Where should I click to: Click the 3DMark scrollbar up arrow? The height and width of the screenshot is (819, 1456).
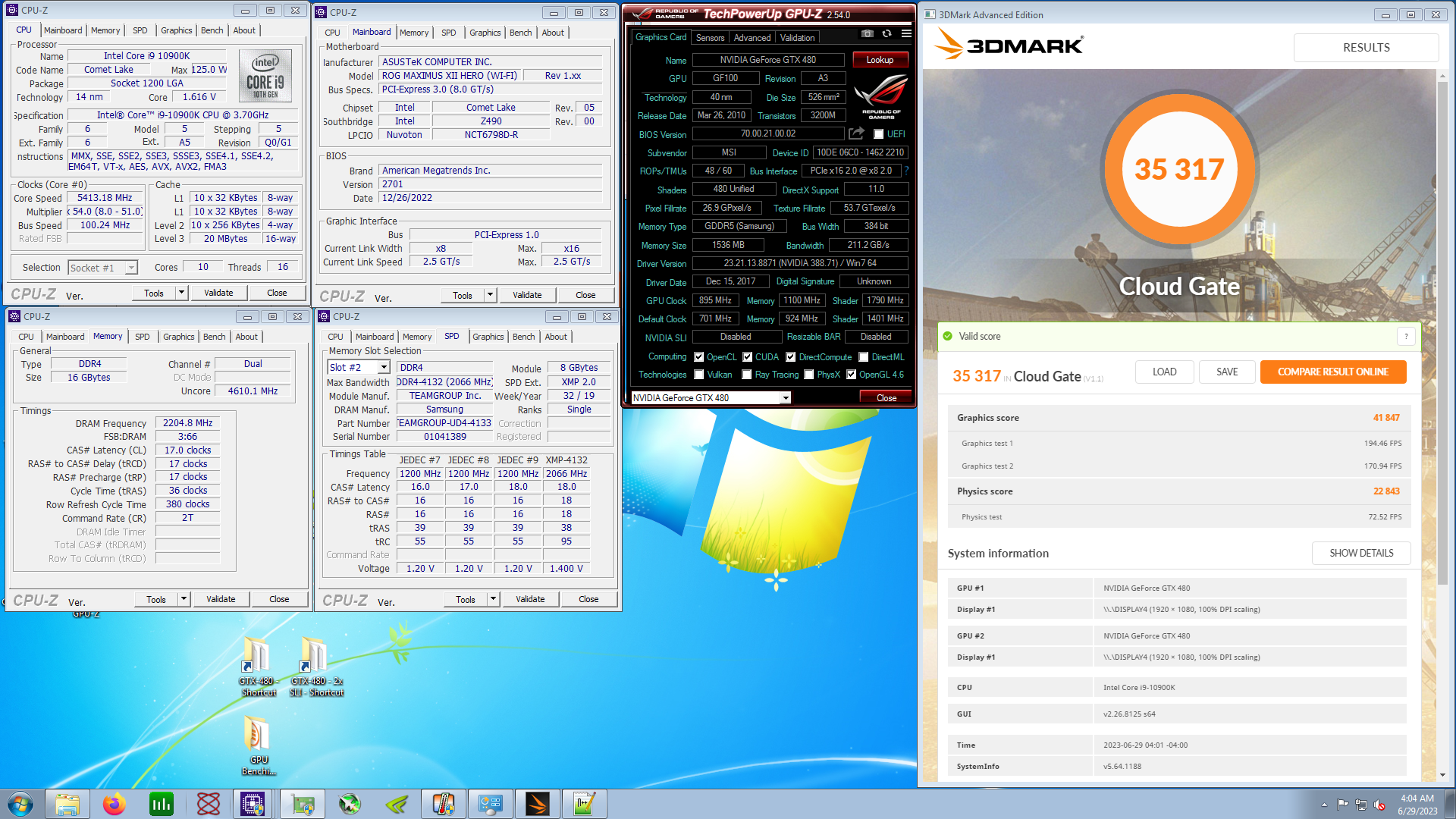[1442, 75]
